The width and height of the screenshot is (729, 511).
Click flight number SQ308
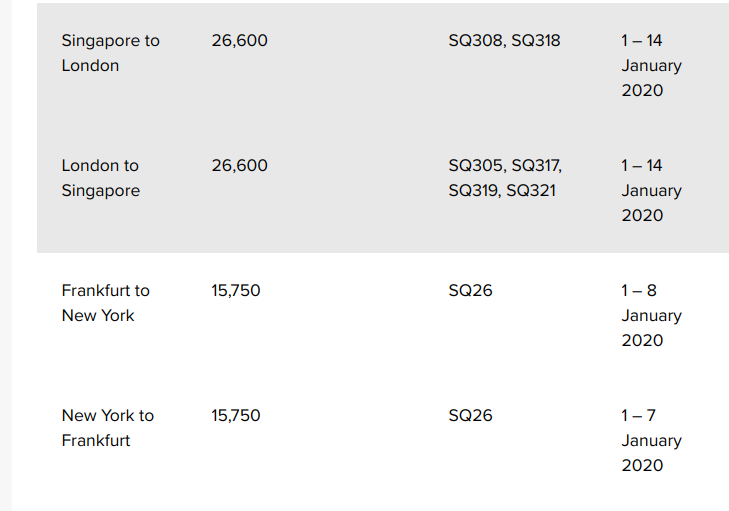tap(476, 41)
